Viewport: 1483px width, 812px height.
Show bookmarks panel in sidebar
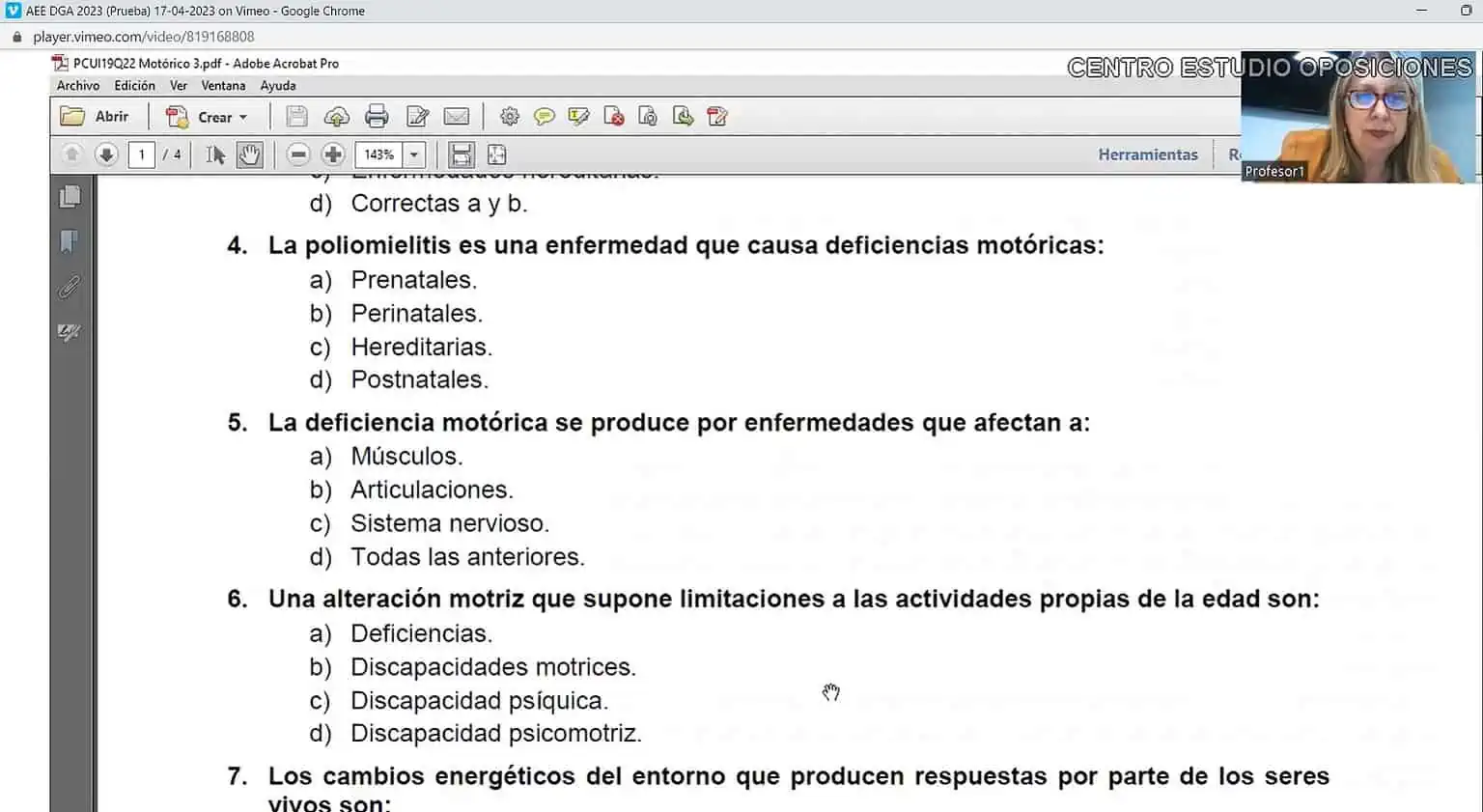point(70,240)
